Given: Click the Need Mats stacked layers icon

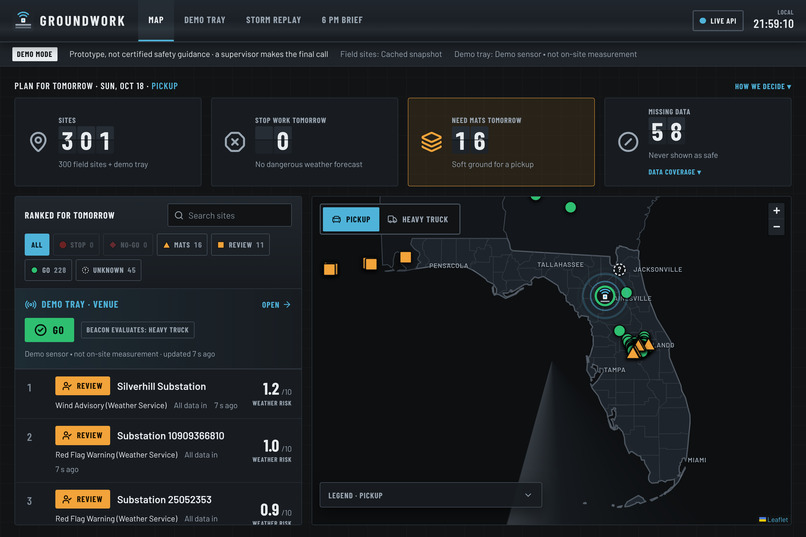Looking at the screenshot, I should click(x=431, y=142).
